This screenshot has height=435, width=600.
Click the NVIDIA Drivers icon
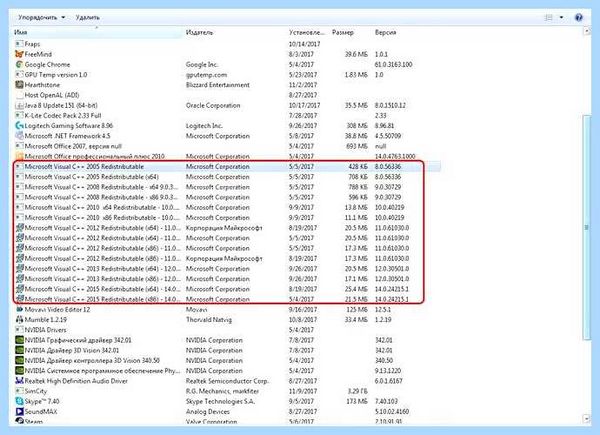[x=19, y=330]
